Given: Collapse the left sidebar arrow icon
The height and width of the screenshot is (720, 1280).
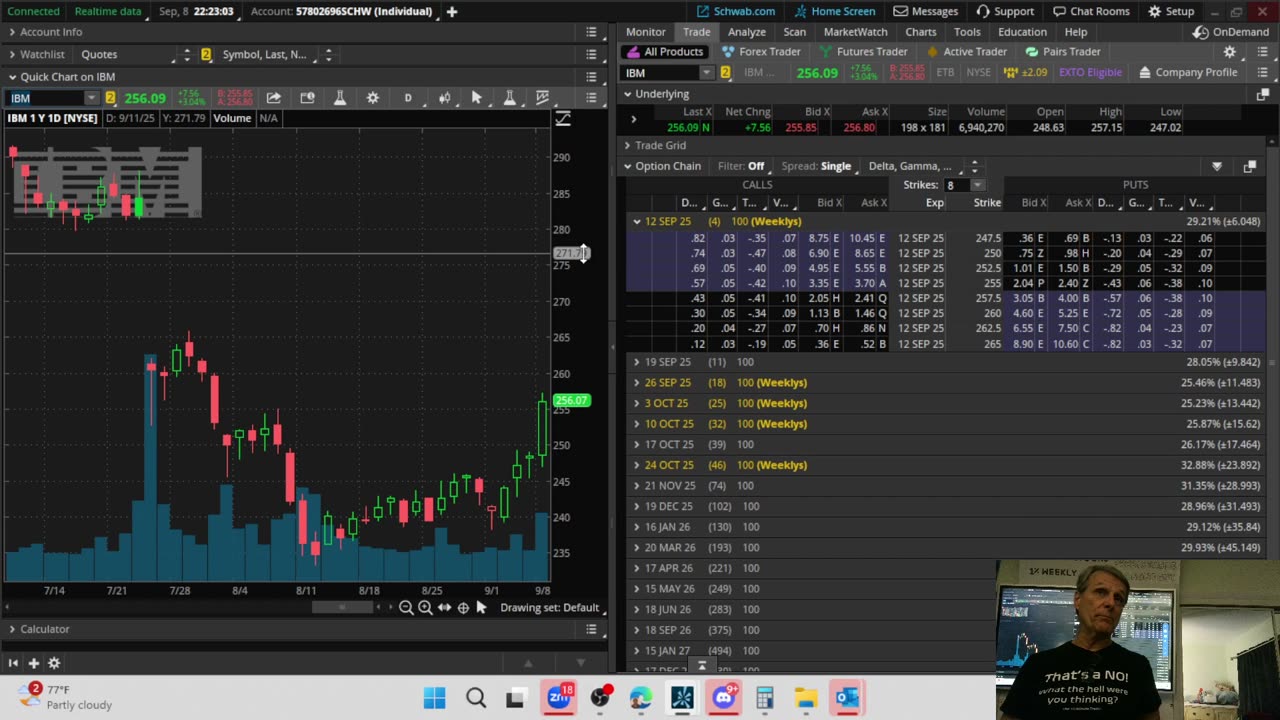Looking at the screenshot, I should click(13, 663).
